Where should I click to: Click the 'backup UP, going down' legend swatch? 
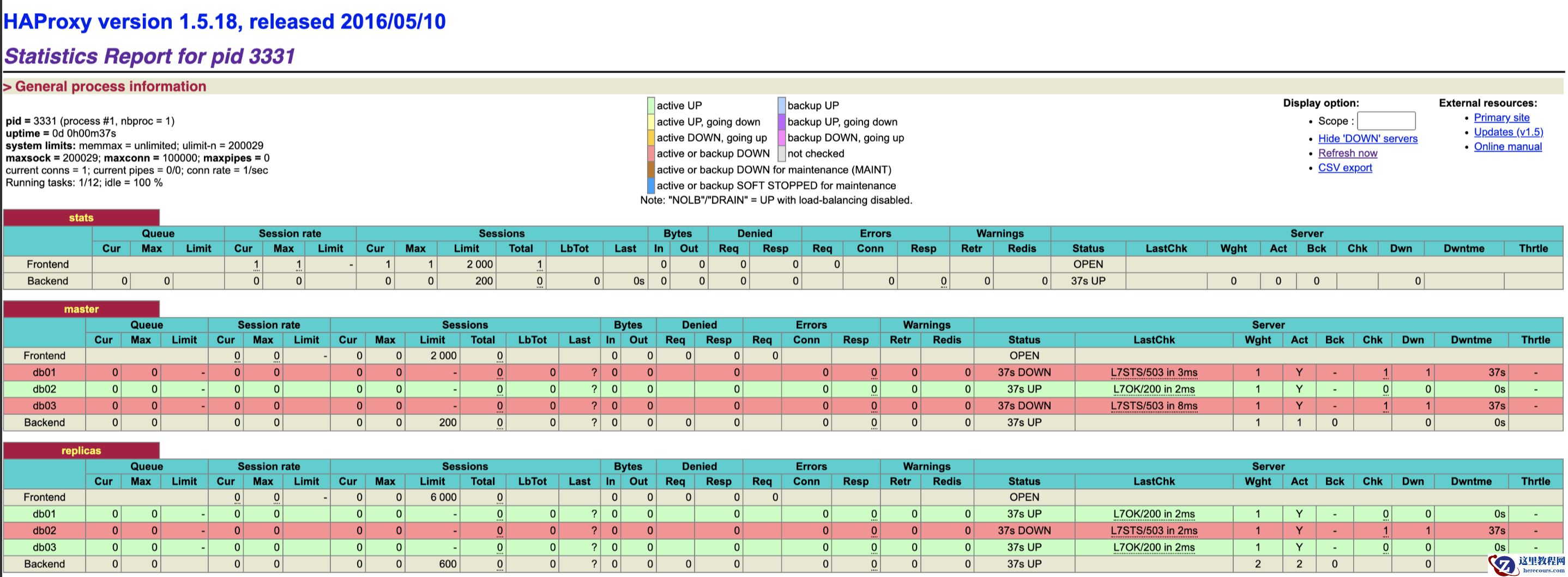(782, 122)
